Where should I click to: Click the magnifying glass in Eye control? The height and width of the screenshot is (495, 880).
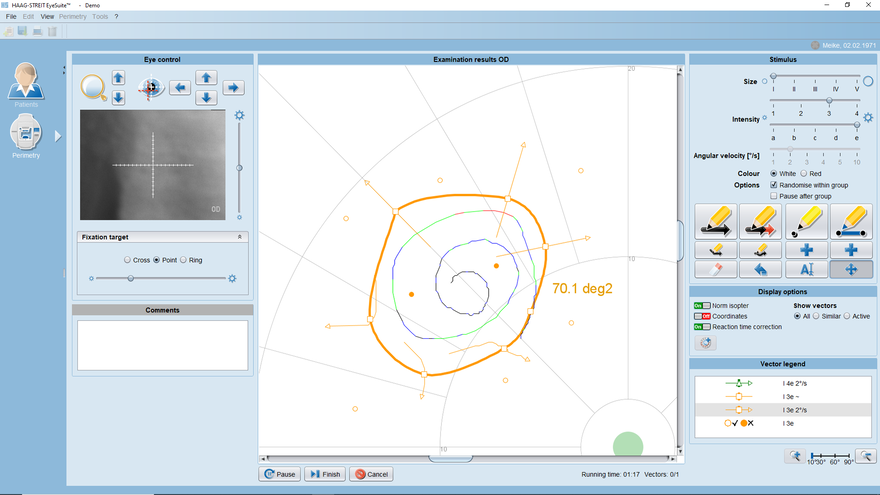point(93,88)
